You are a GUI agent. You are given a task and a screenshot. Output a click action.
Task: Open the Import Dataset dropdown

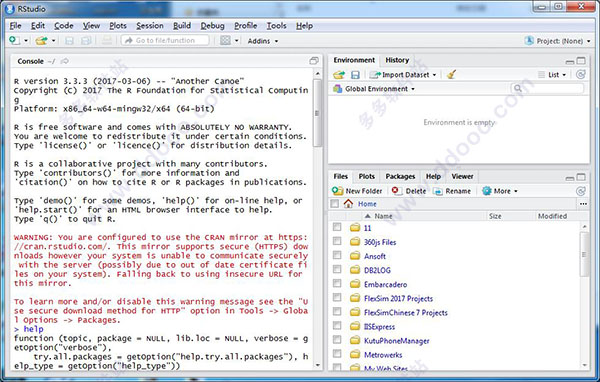tap(403, 75)
